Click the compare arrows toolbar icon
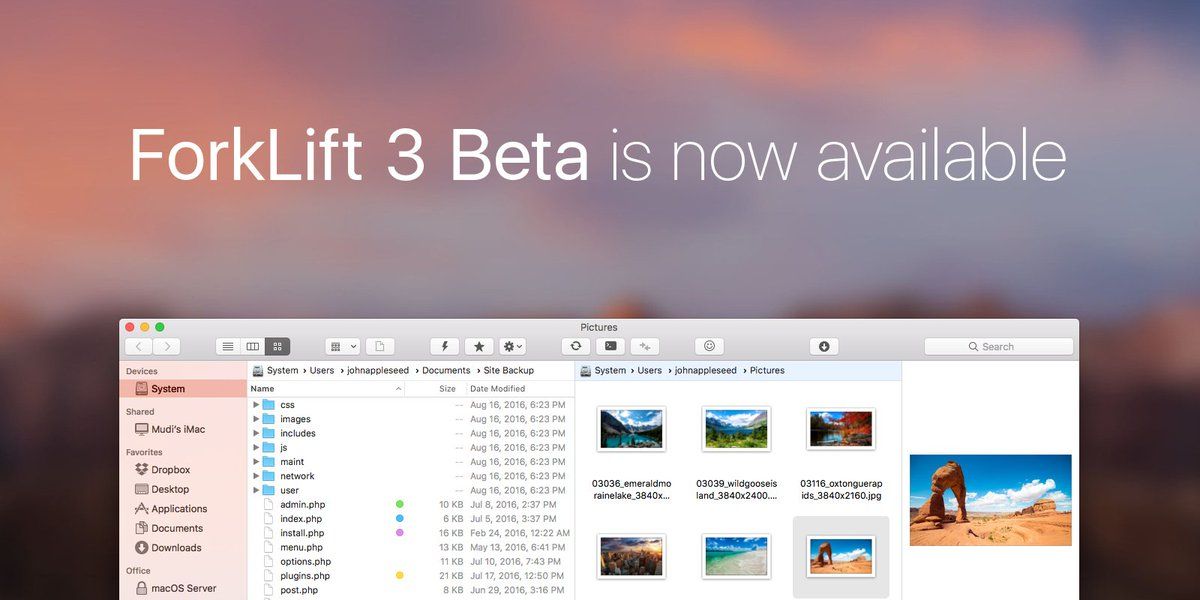 coord(645,346)
